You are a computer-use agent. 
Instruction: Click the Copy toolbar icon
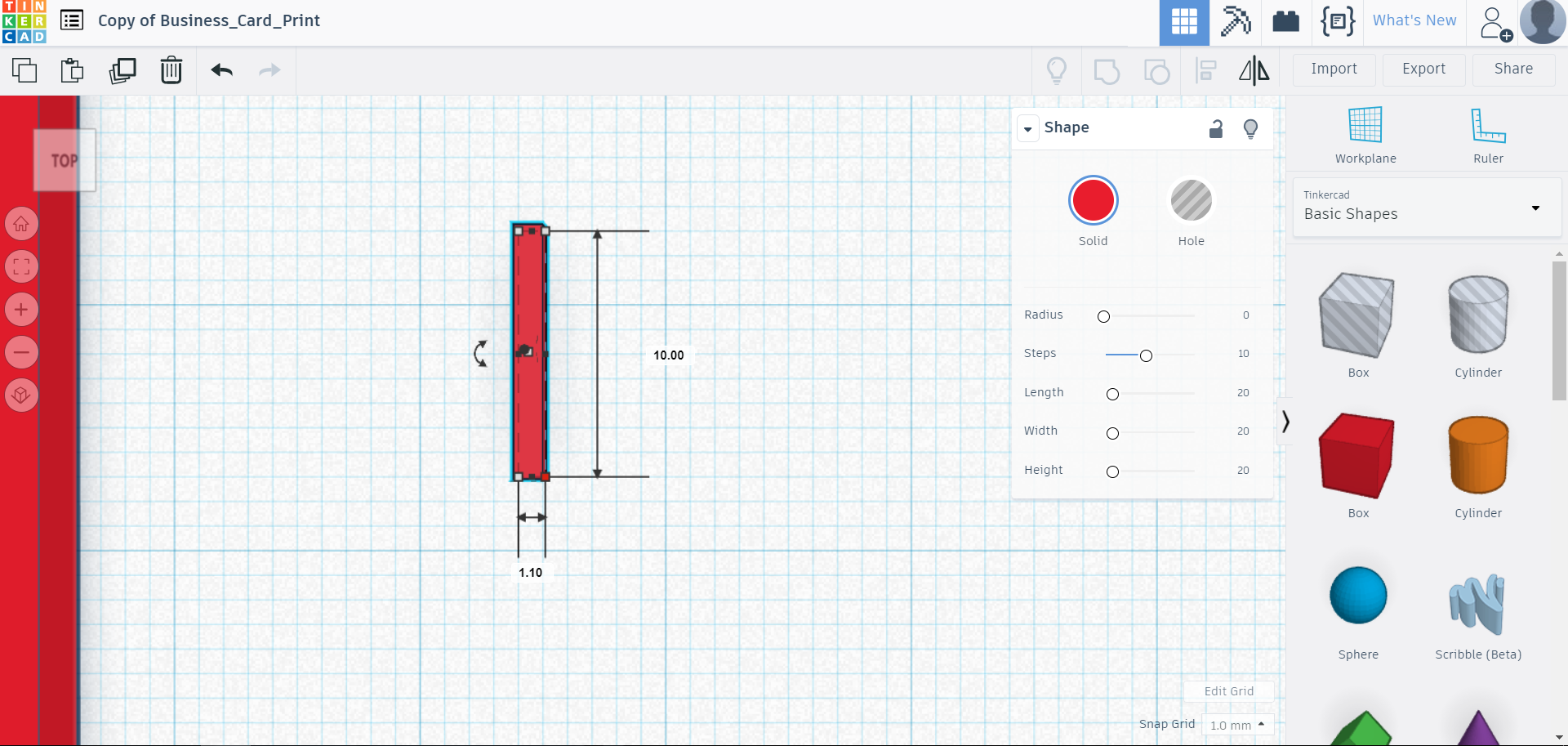(x=24, y=70)
